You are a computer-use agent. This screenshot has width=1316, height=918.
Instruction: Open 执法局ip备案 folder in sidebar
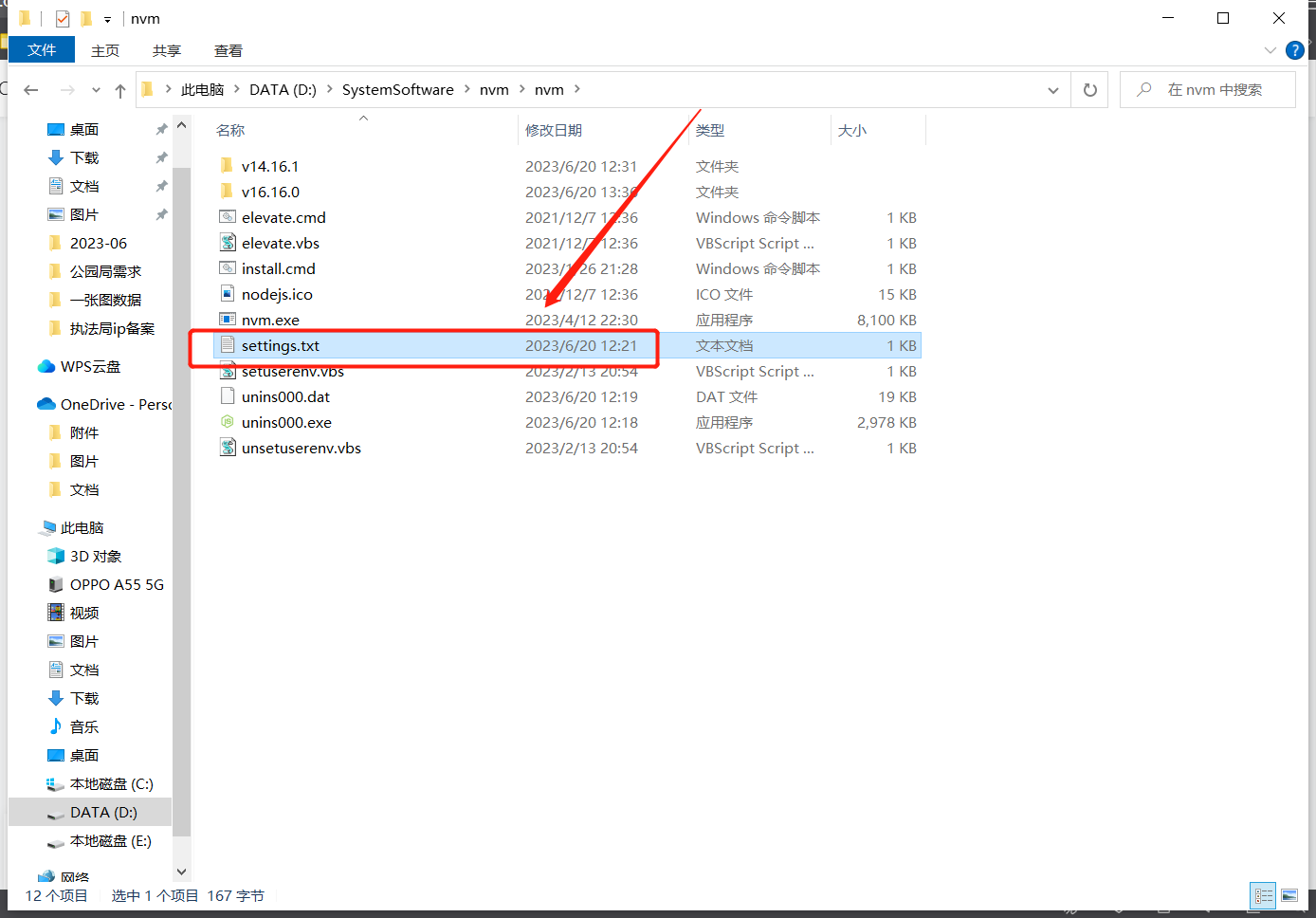click(x=112, y=329)
